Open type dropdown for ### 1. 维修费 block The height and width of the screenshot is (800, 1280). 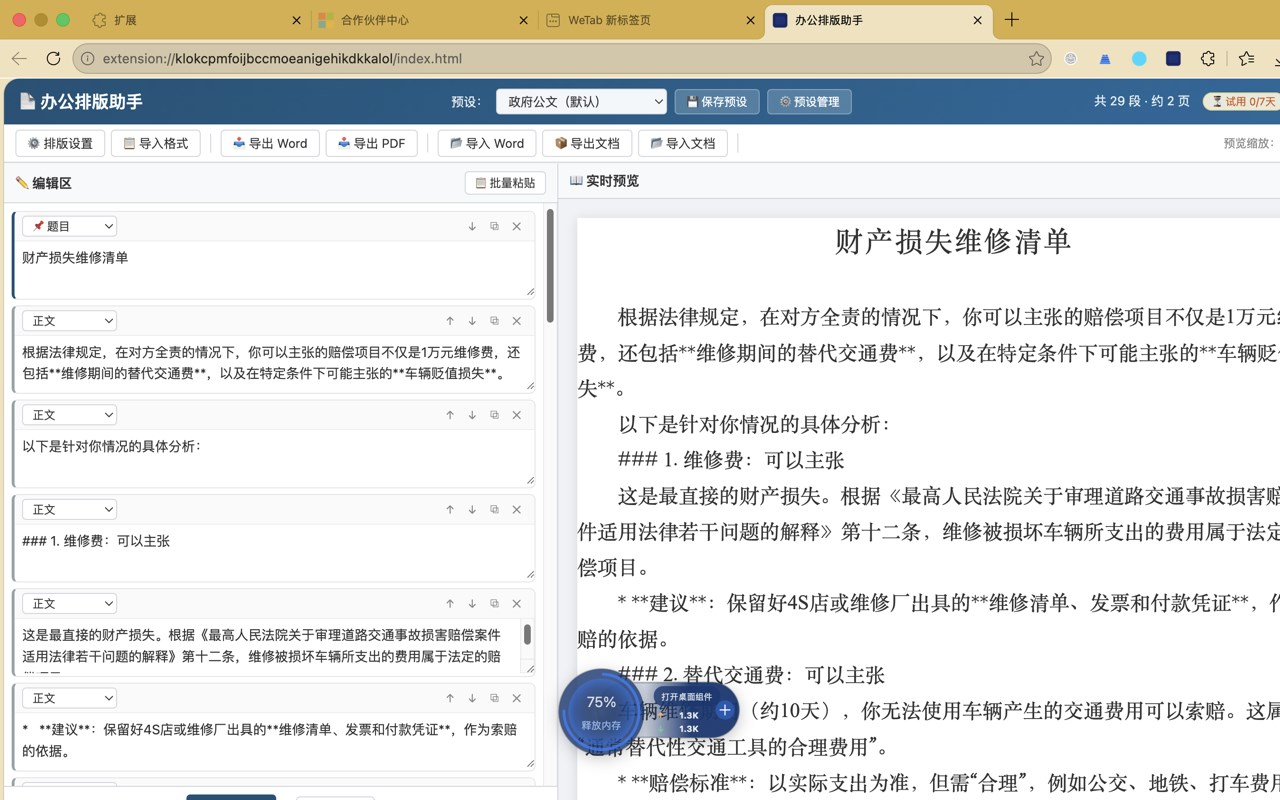pyautogui.click(x=70, y=509)
